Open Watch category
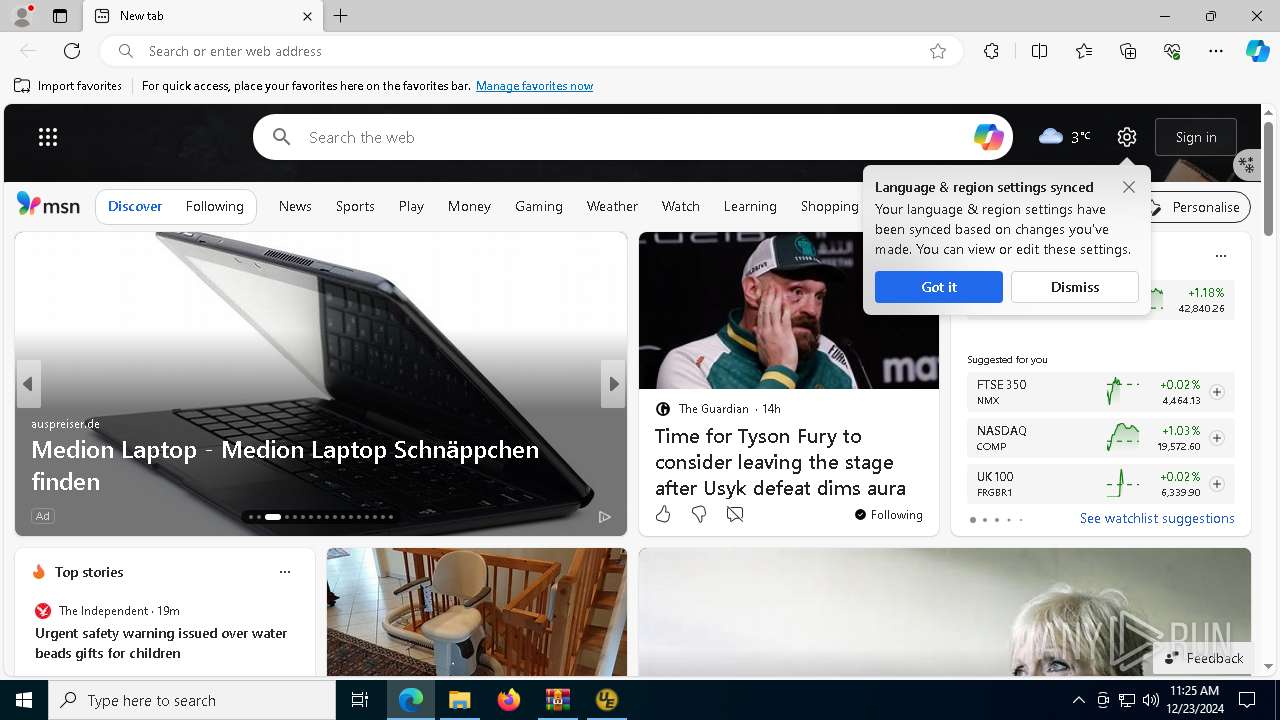This screenshot has width=1280, height=720. tap(681, 206)
